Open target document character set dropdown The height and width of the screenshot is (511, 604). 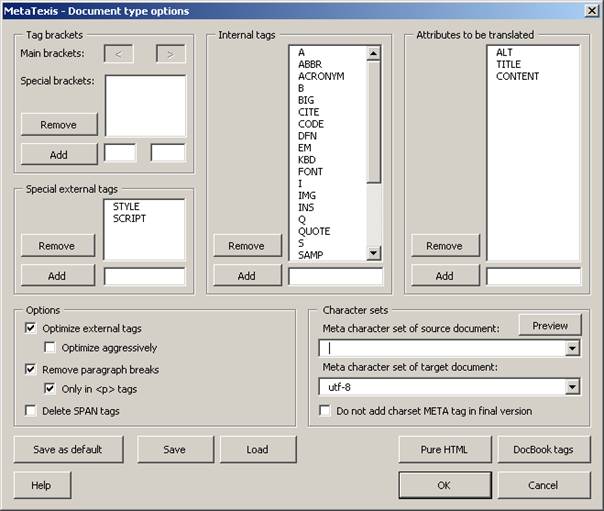(572, 387)
